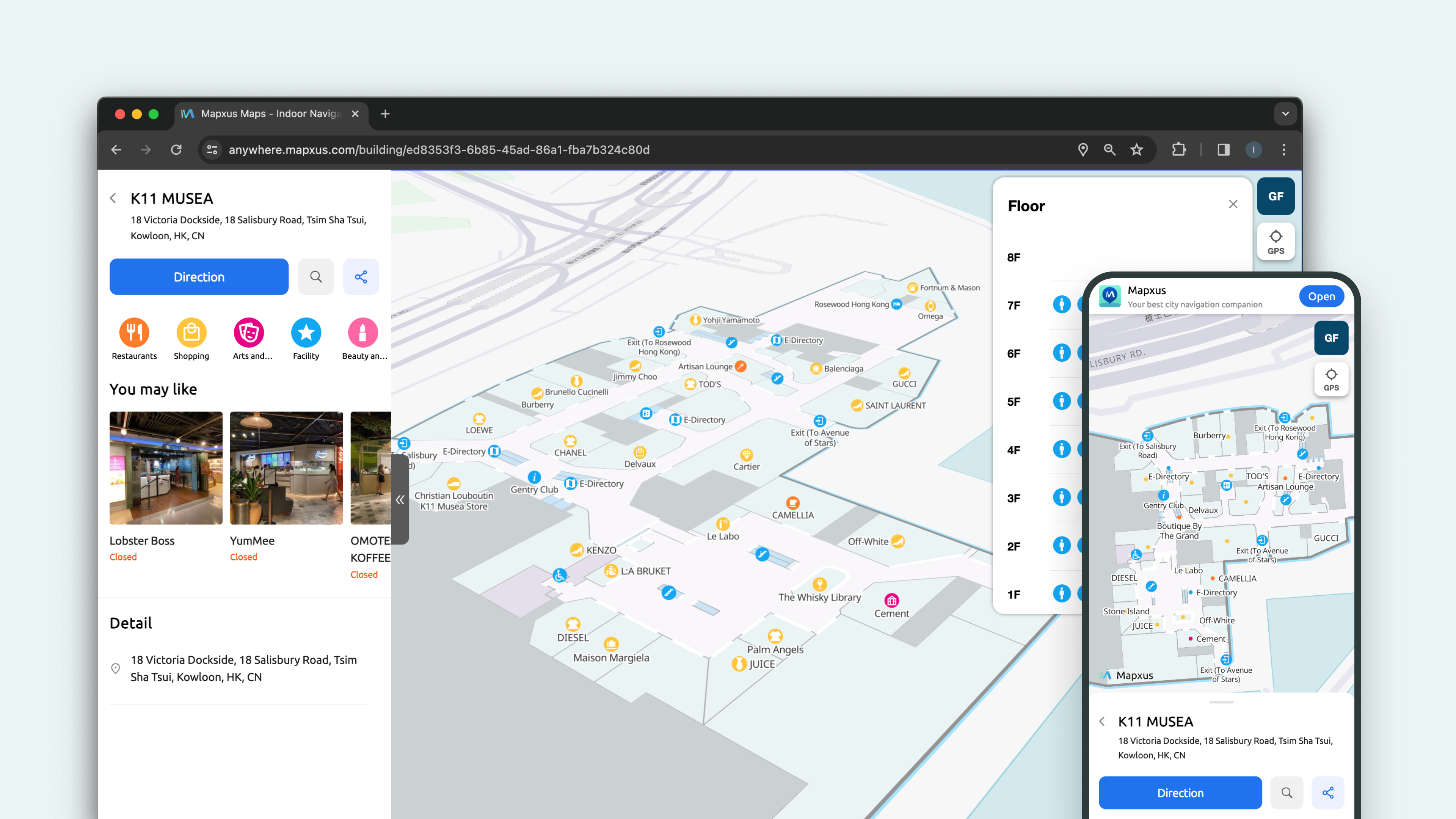
Task: Open the GF floor selector on desktop map
Action: 1276,196
